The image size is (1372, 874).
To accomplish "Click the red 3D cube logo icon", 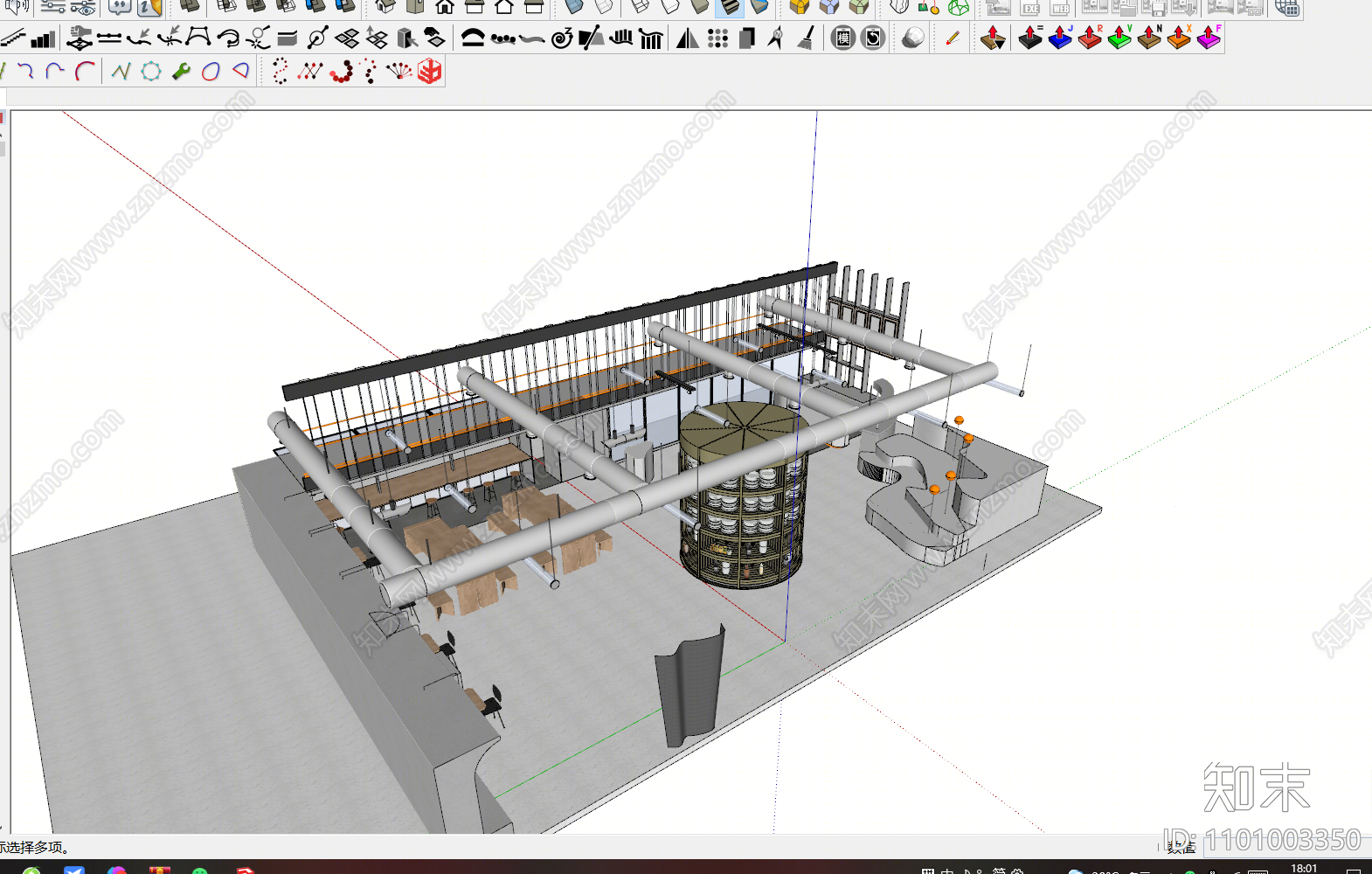I will pyautogui.click(x=429, y=71).
